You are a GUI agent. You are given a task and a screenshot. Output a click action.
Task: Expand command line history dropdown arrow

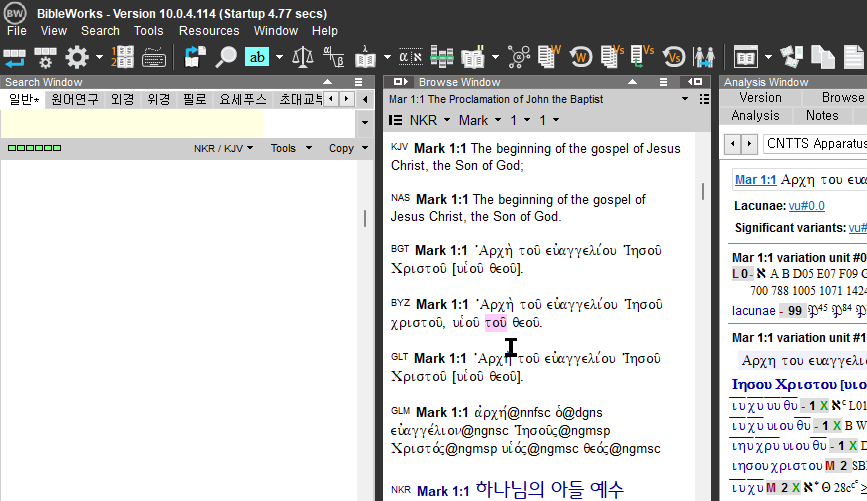(x=364, y=122)
